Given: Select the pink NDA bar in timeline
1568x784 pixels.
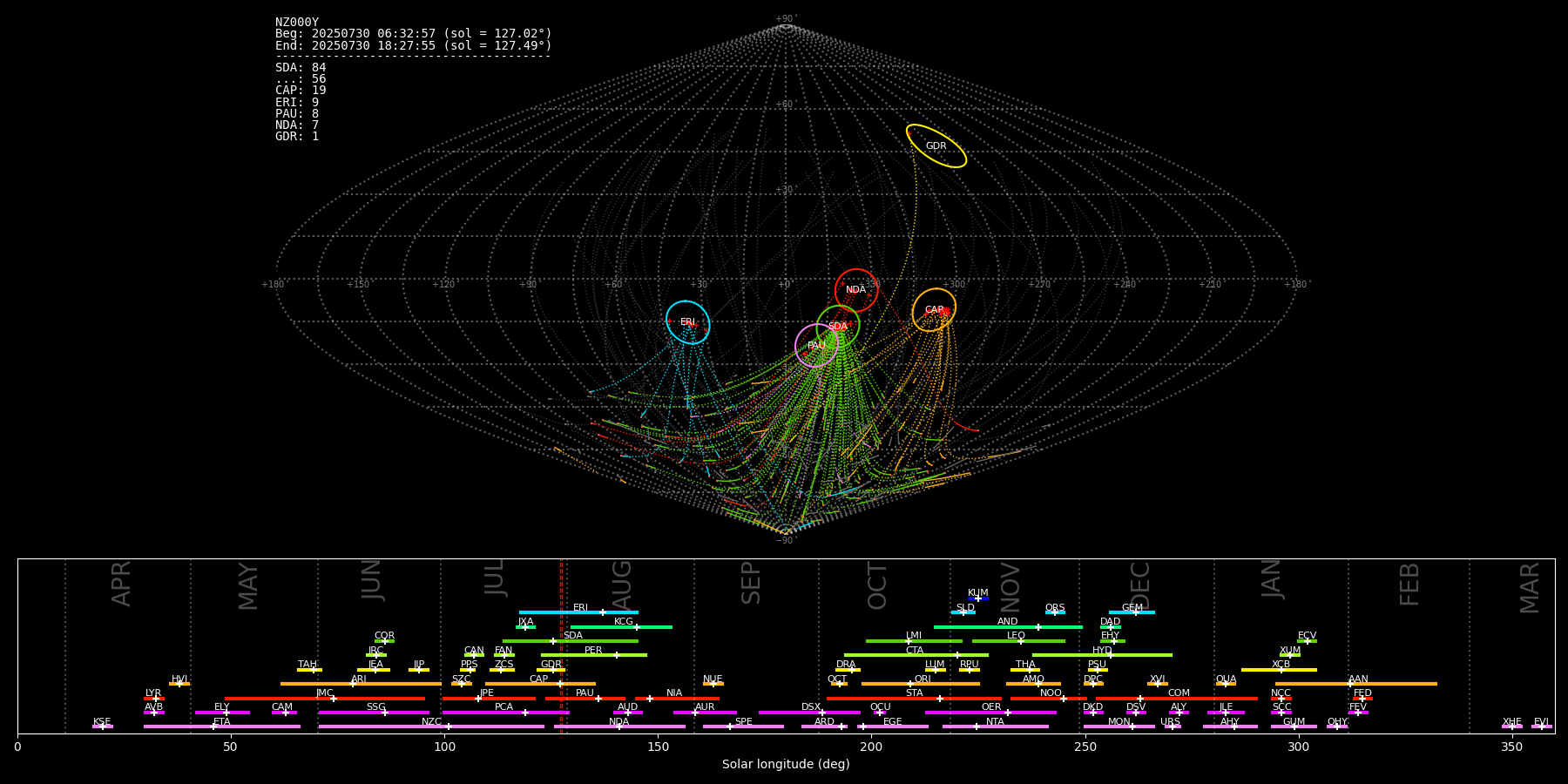Looking at the screenshot, I should click(x=619, y=727).
